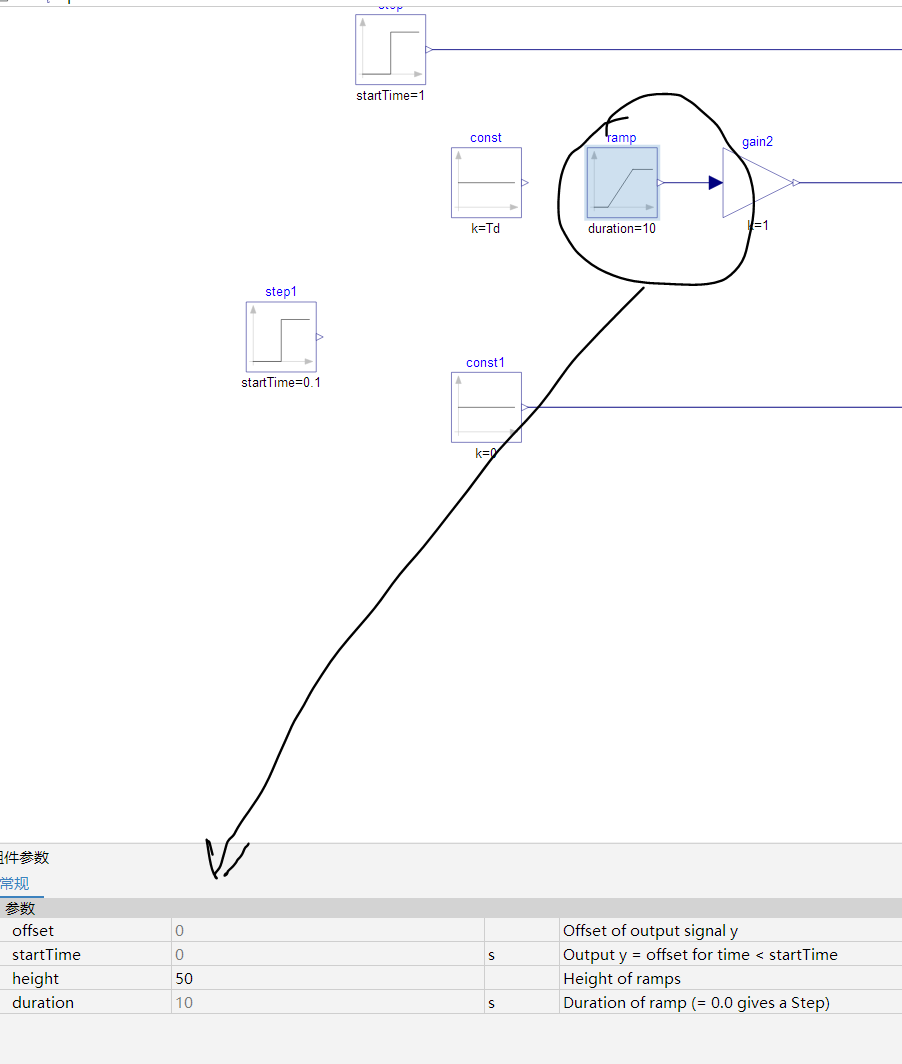
Task: Edit the height value field showing 50
Action: click(x=328, y=978)
